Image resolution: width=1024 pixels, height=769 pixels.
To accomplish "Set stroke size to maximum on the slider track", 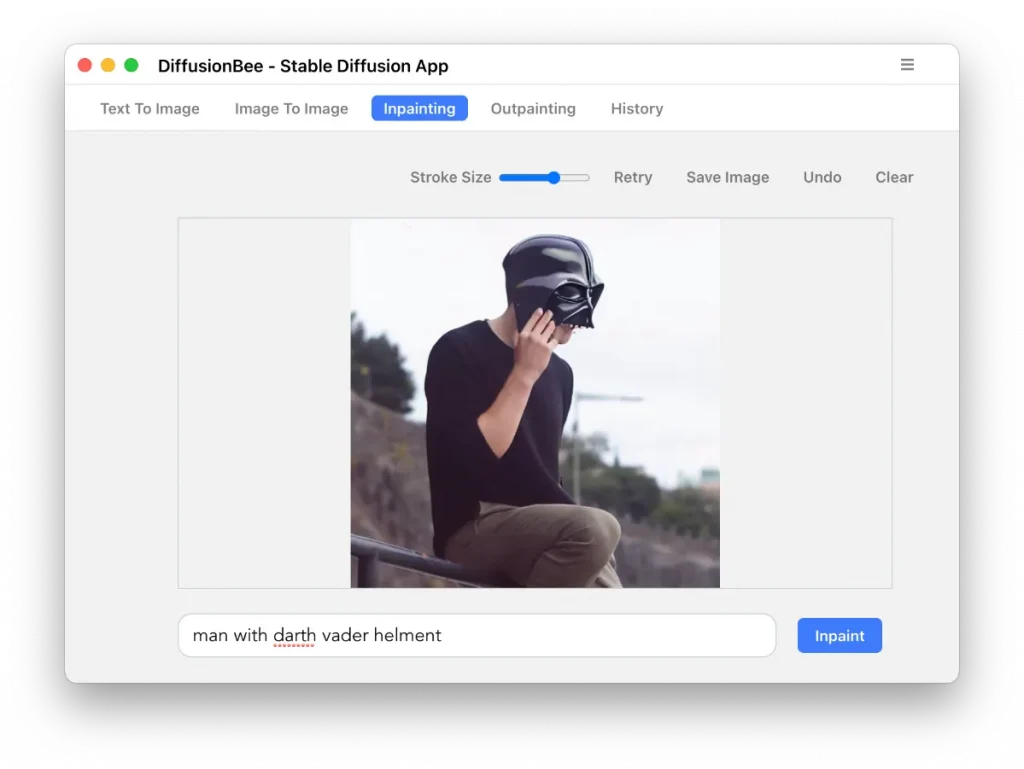I will tap(587, 177).
